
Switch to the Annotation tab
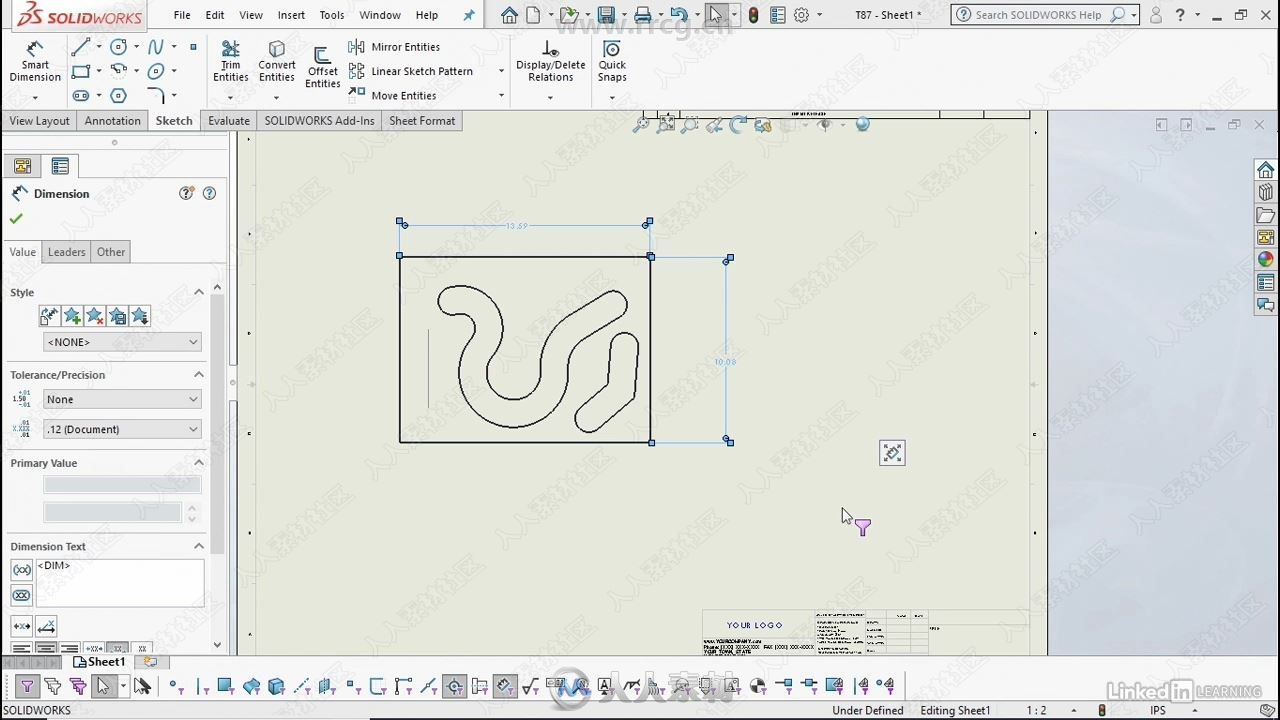coord(112,121)
